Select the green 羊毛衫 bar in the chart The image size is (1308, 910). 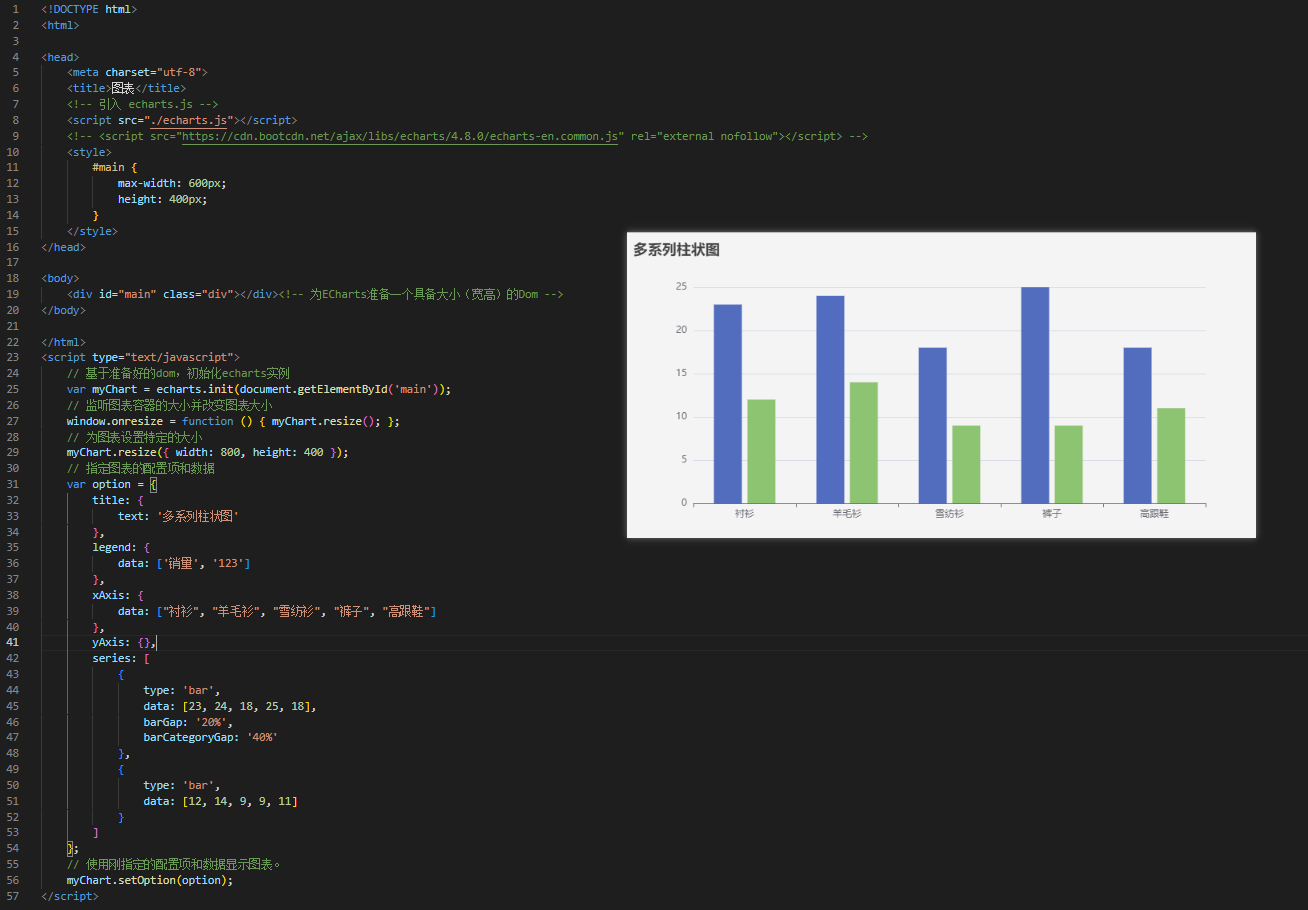(x=864, y=442)
